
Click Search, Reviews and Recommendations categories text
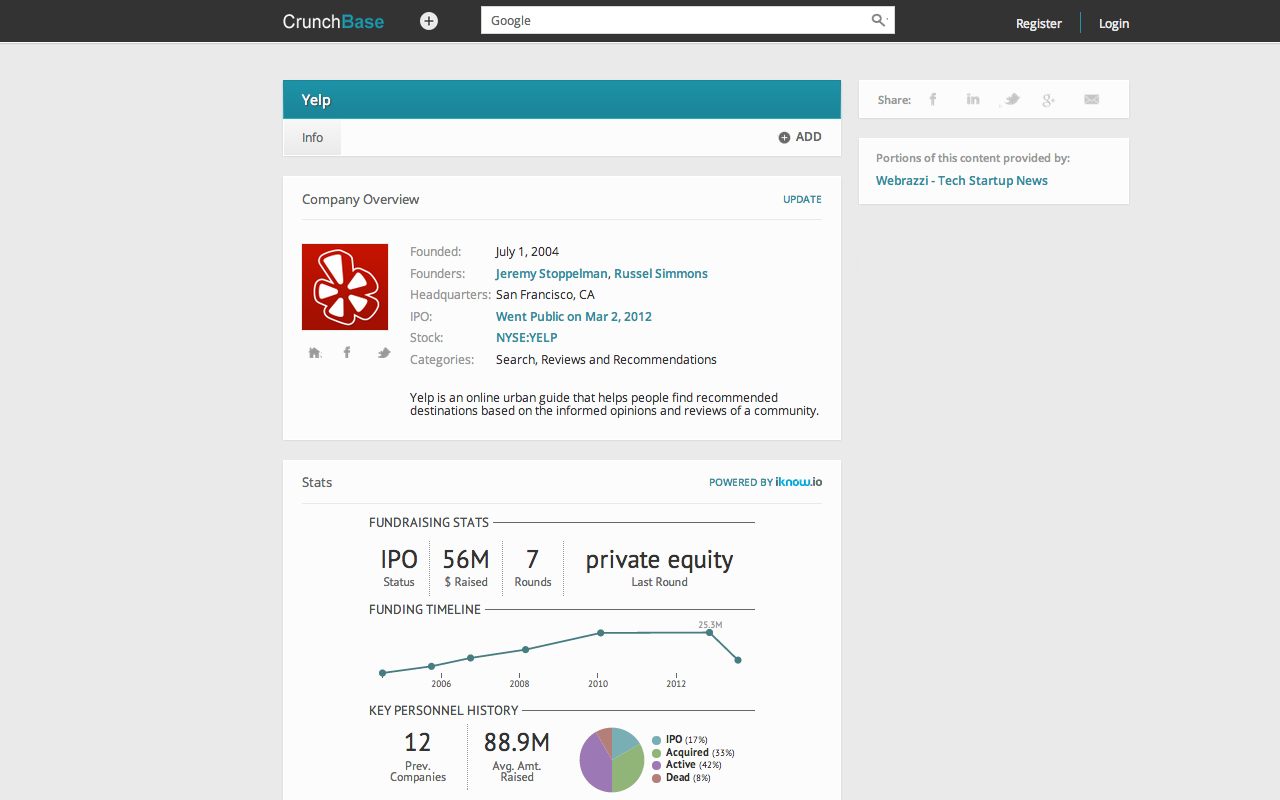[606, 360]
